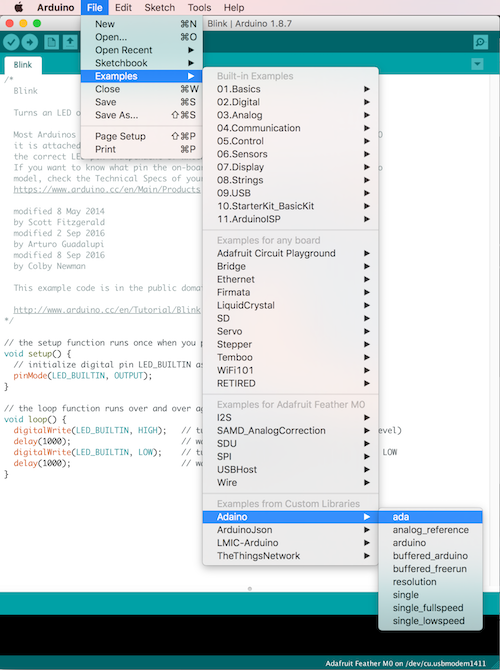500x670 pixels.
Task: Open the 08.Strings examples entry
Action: tap(291, 180)
